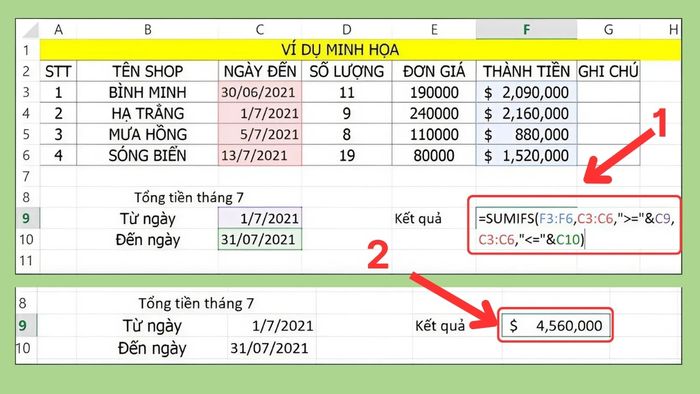Image resolution: width=700 pixels, height=394 pixels.
Task: Click quantity cell '8'
Action: [x=347, y=134]
